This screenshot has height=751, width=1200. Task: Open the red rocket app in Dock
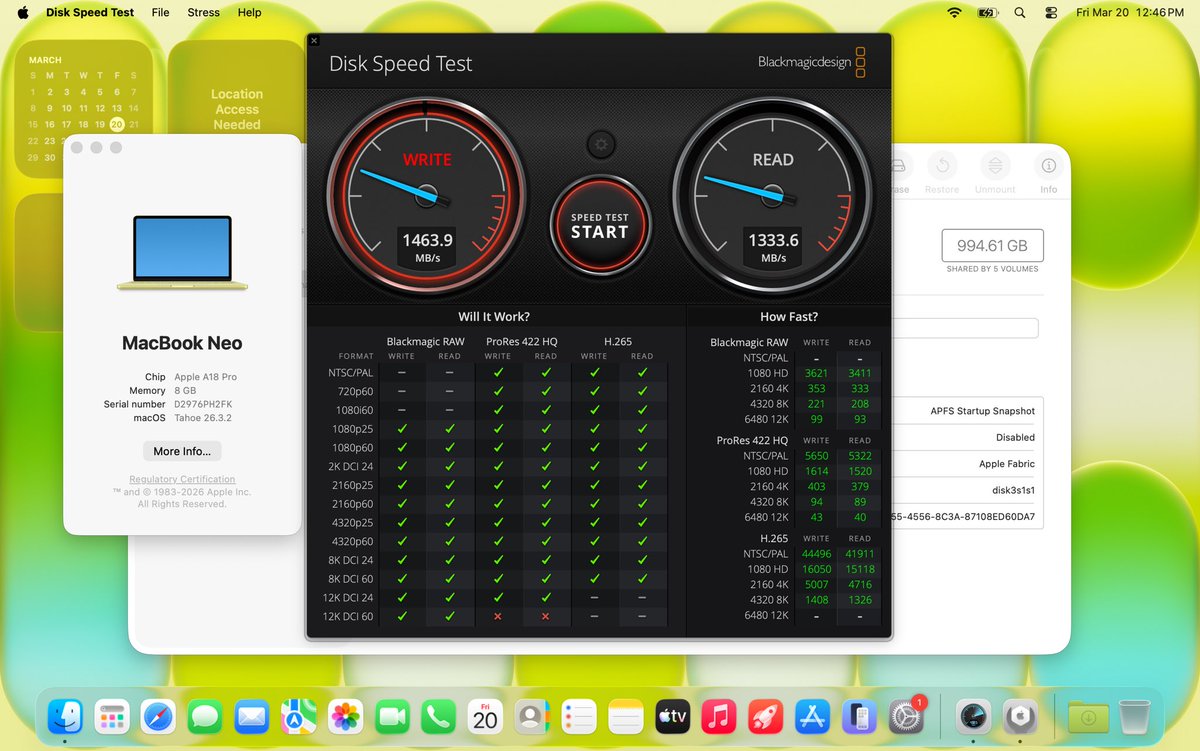tap(765, 717)
